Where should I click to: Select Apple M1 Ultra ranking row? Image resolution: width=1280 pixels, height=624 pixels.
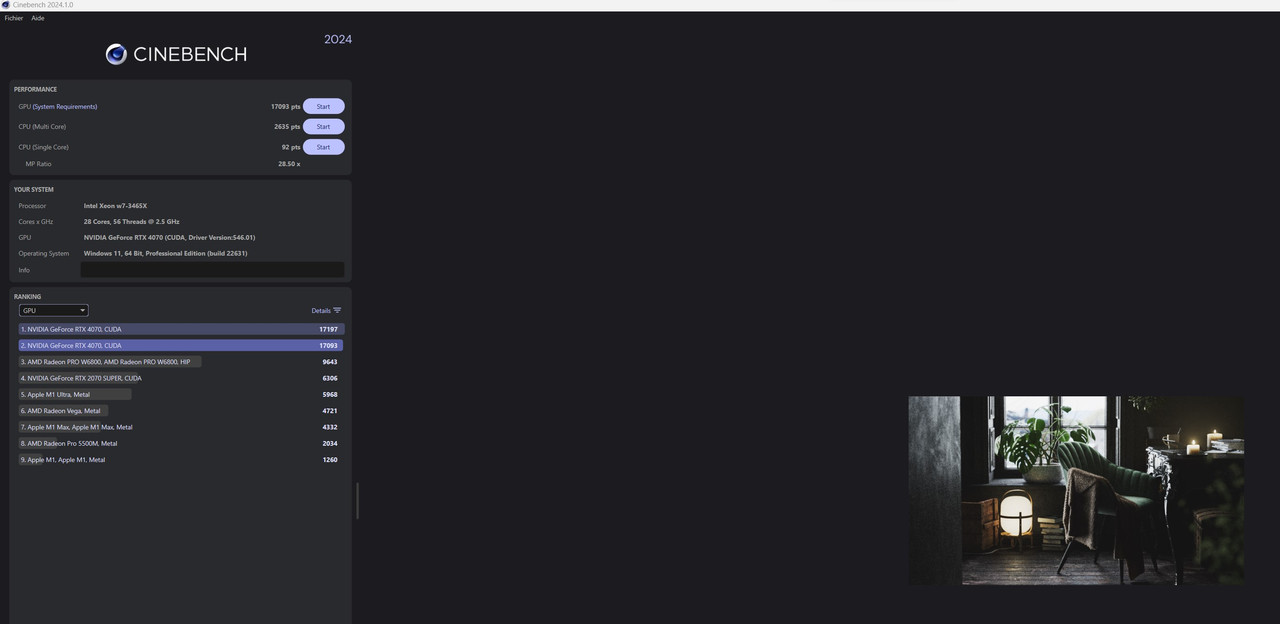point(181,394)
